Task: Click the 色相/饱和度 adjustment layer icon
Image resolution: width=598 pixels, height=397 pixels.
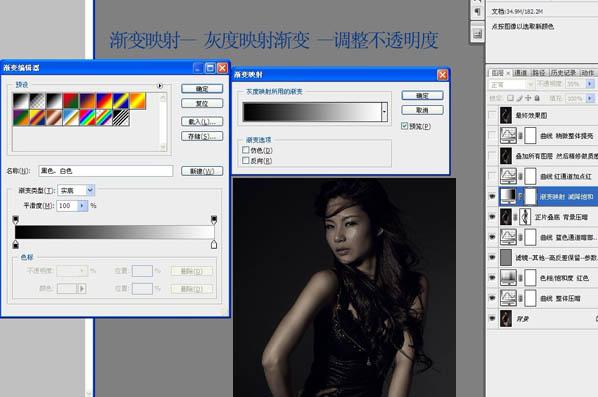Action: [x=508, y=278]
